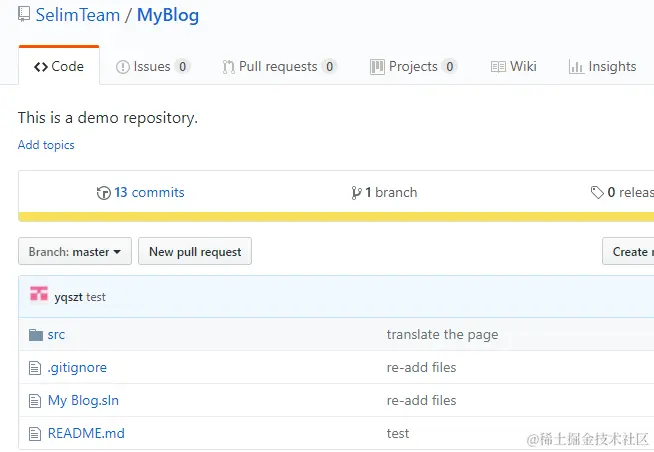Click the yellow language bar

click(x=336, y=216)
